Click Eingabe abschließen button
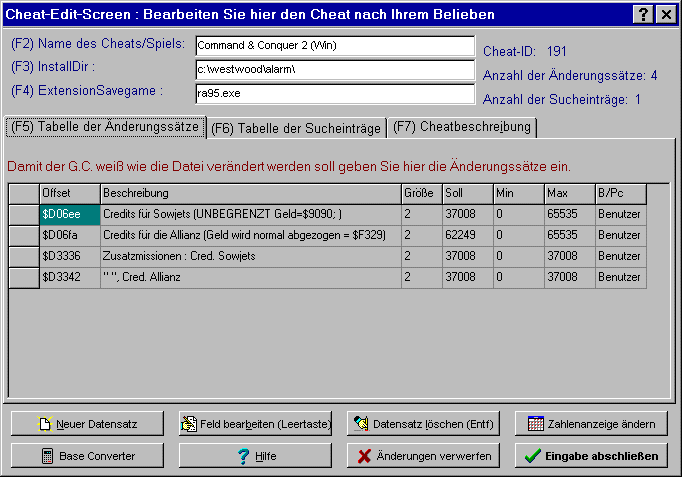 click(591, 456)
